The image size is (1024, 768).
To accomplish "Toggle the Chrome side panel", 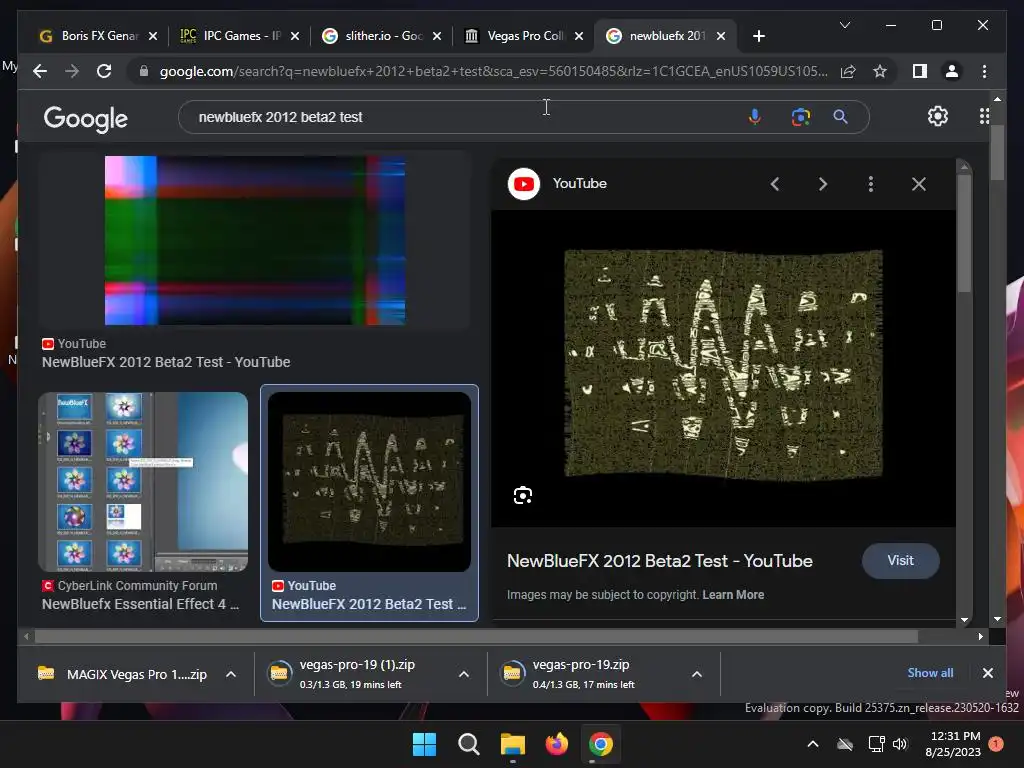I will click(920, 71).
